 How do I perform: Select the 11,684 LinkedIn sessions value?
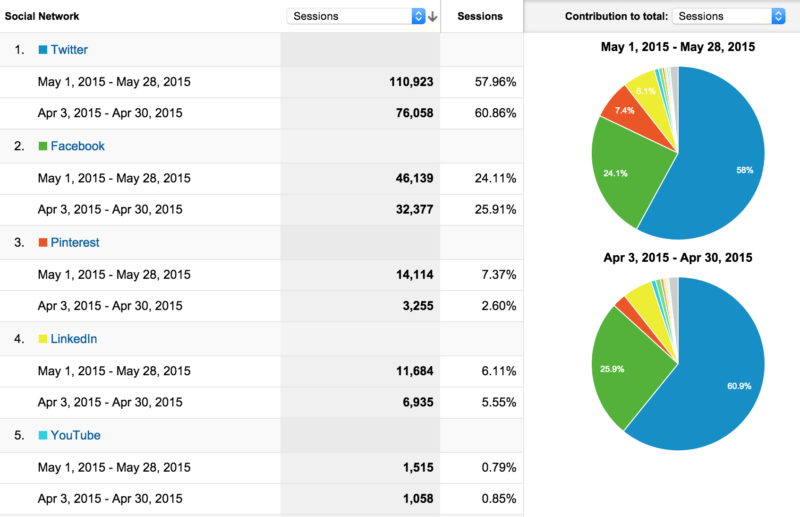click(x=414, y=371)
